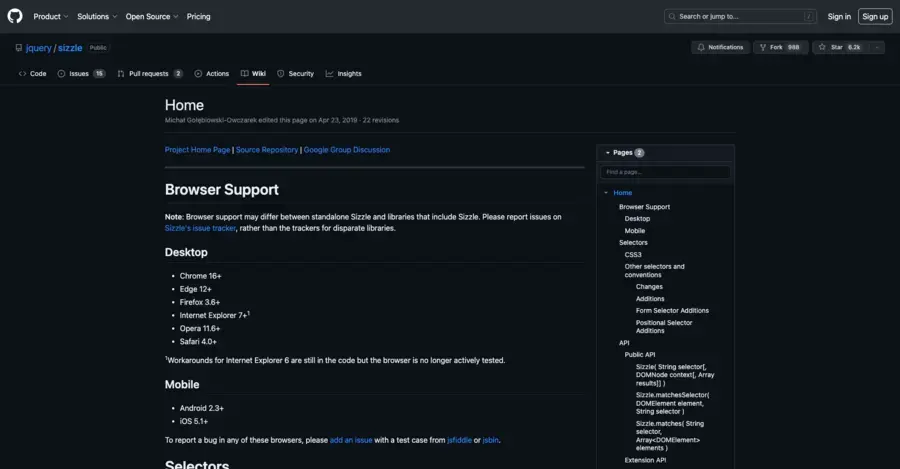
Task: Jump to Form Selector Additions
Action: pyautogui.click(x=672, y=311)
